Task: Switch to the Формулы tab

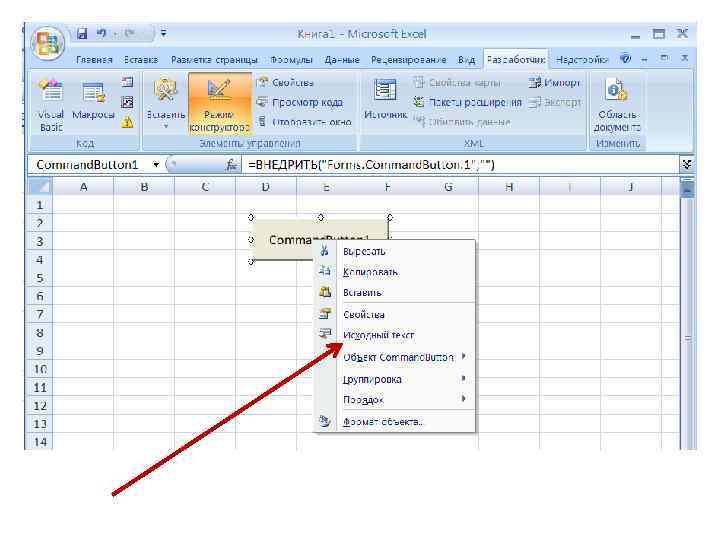Action: (x=291, y=60)
